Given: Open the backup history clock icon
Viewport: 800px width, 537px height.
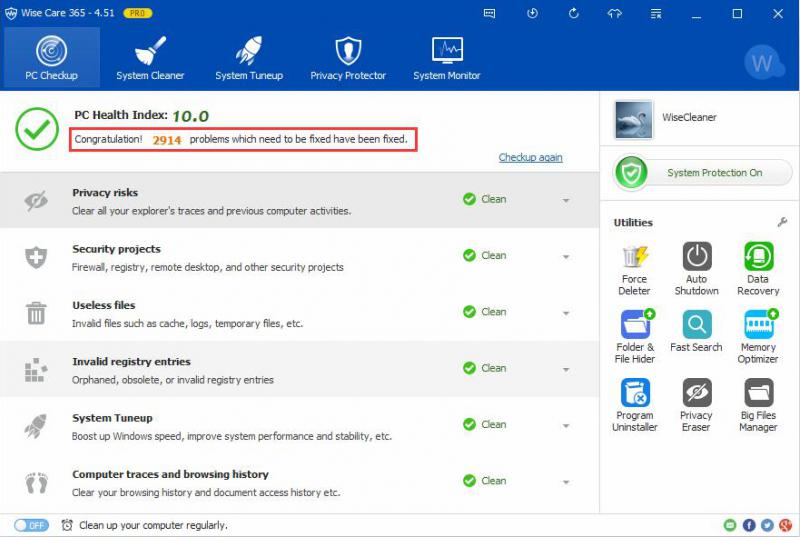Looking at the screenshot, I should (532, 14).
